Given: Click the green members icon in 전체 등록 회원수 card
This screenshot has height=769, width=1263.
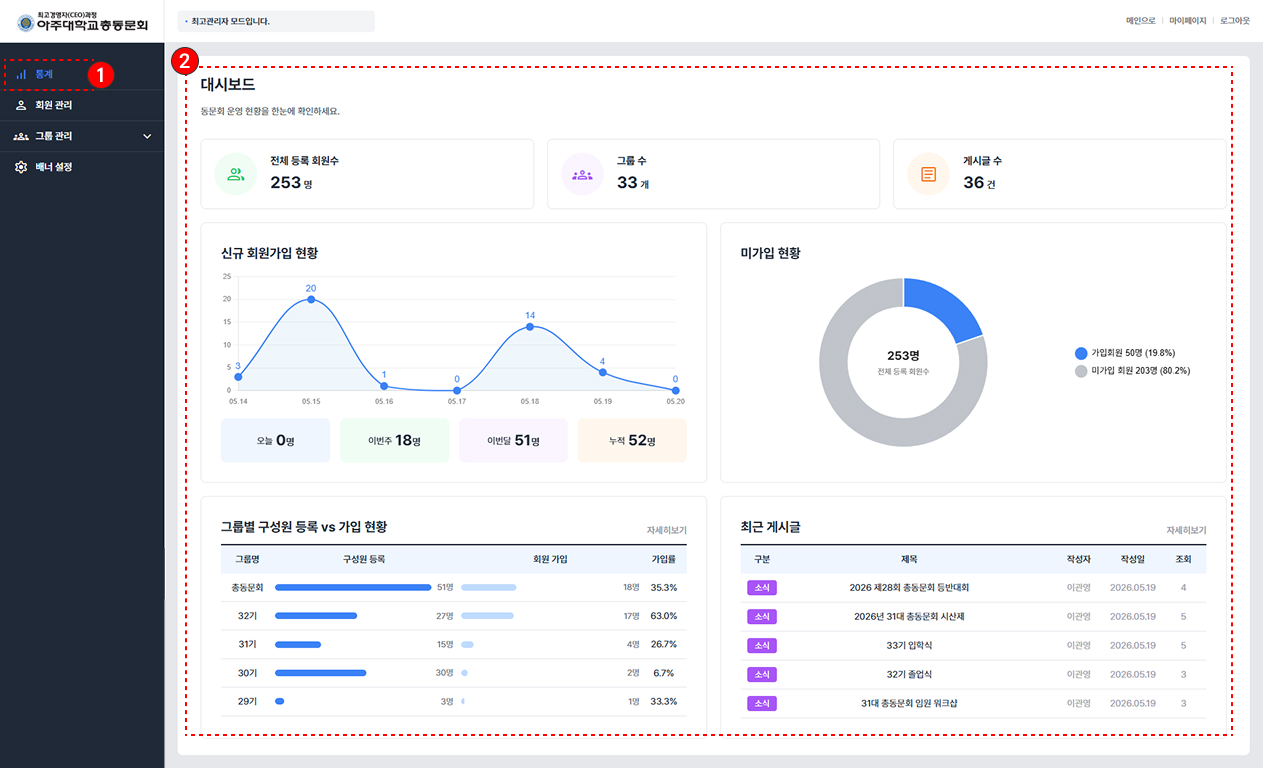Looking at the screenshot, I should (236, 174).
